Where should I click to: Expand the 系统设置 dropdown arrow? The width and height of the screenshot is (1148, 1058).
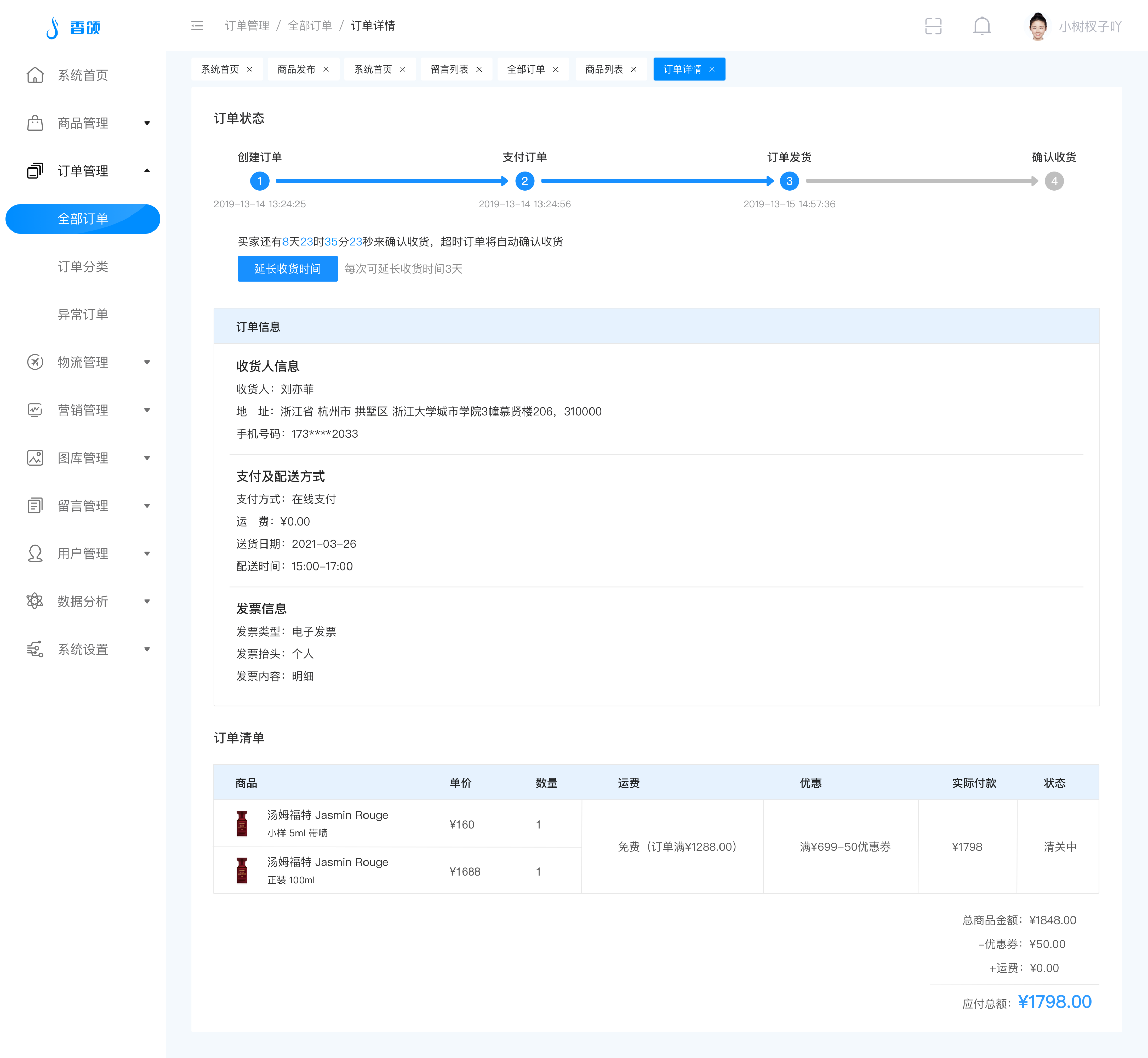point(148,649)
